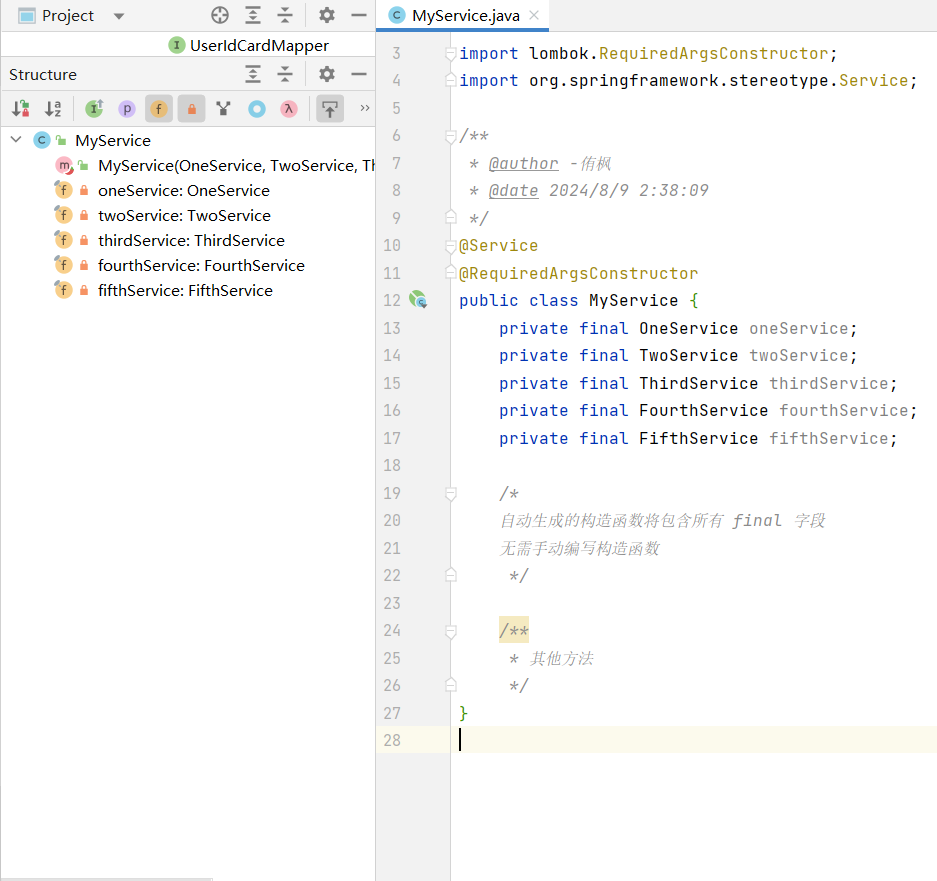Toggle Show Fields filter in Structure
The image size is (937, 881).
pos(158,109)
